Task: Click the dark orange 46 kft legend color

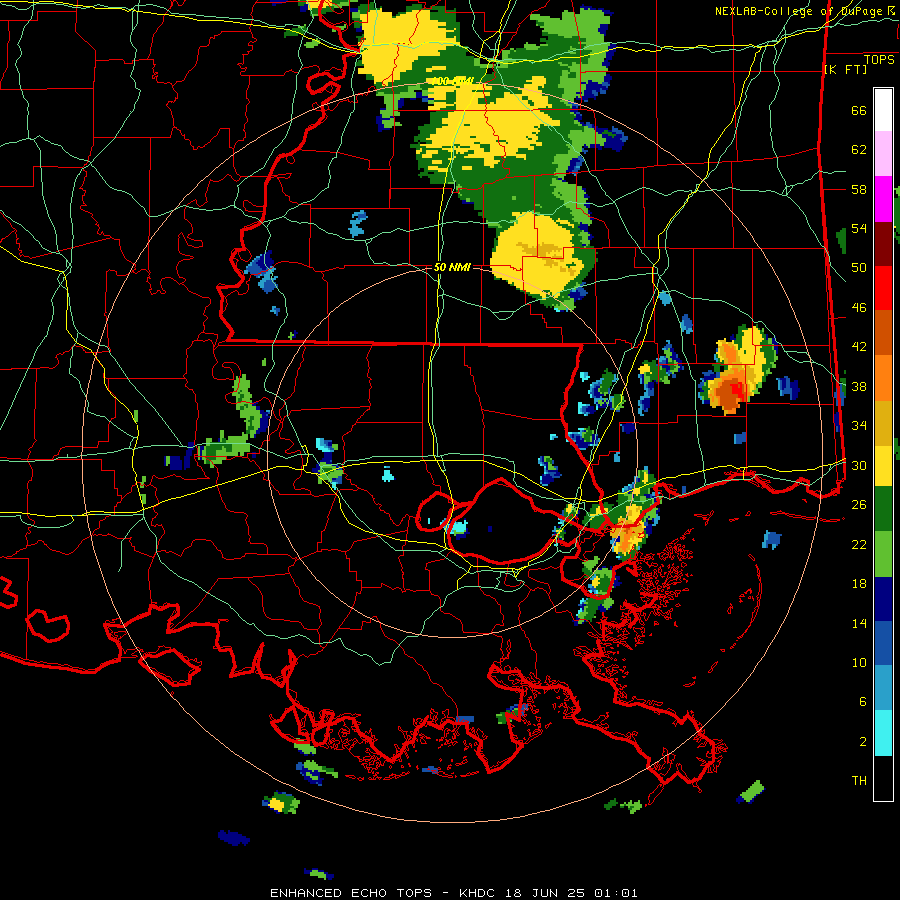Action: pos(883,332)
